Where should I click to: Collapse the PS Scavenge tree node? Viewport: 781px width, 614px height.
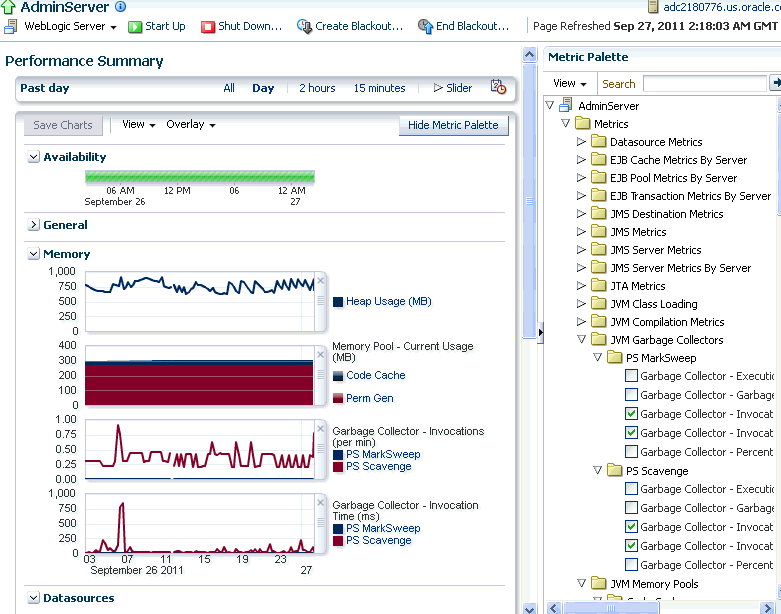point(597,470)
